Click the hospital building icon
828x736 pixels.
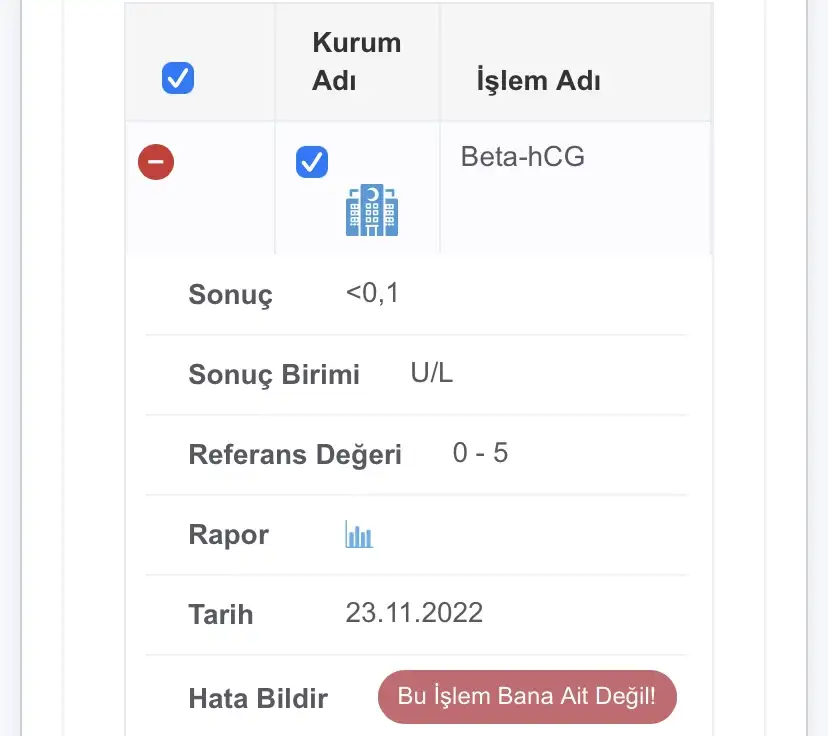click(372, 210)
